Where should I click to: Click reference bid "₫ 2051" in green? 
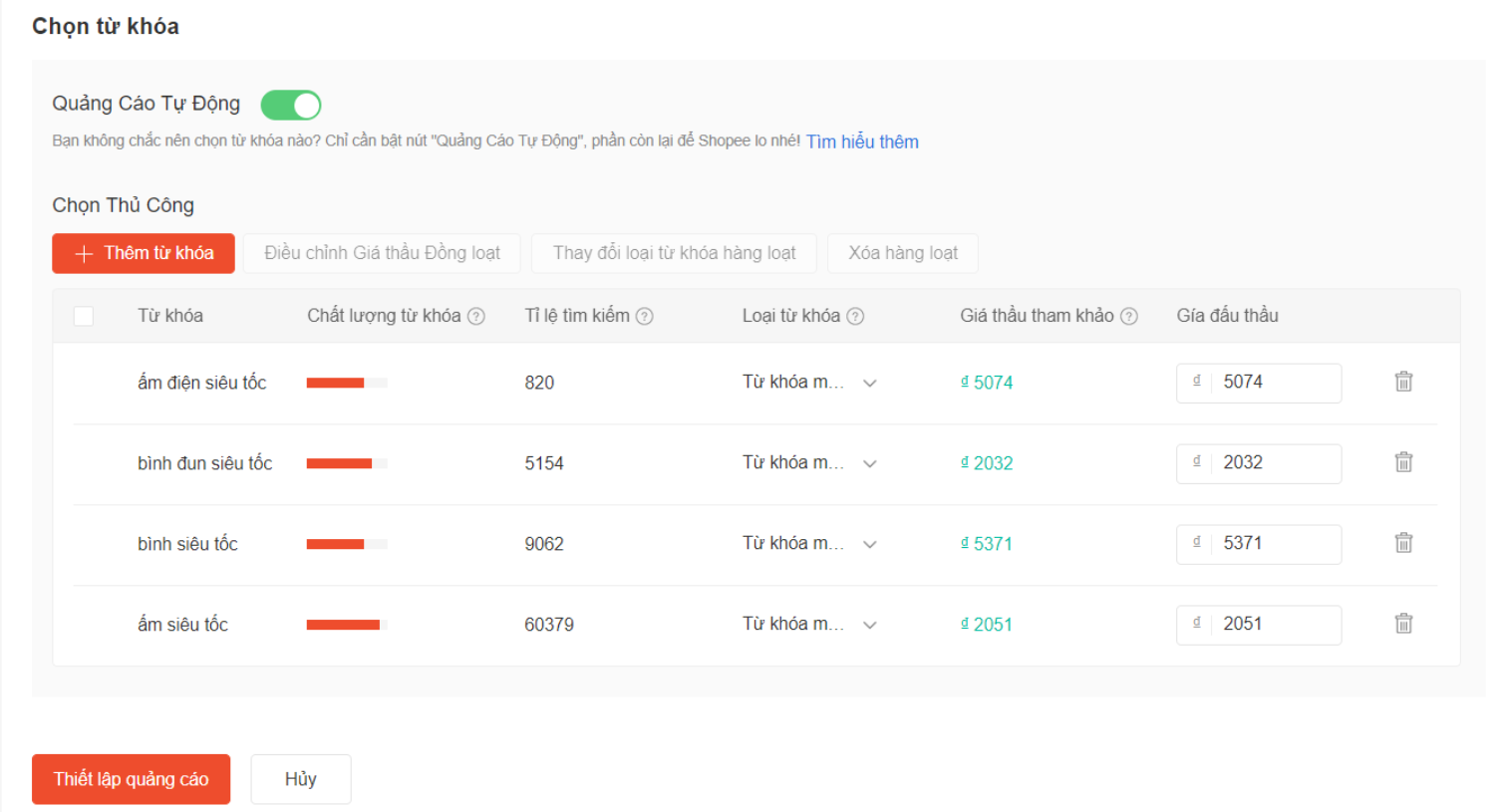(987, 625)
